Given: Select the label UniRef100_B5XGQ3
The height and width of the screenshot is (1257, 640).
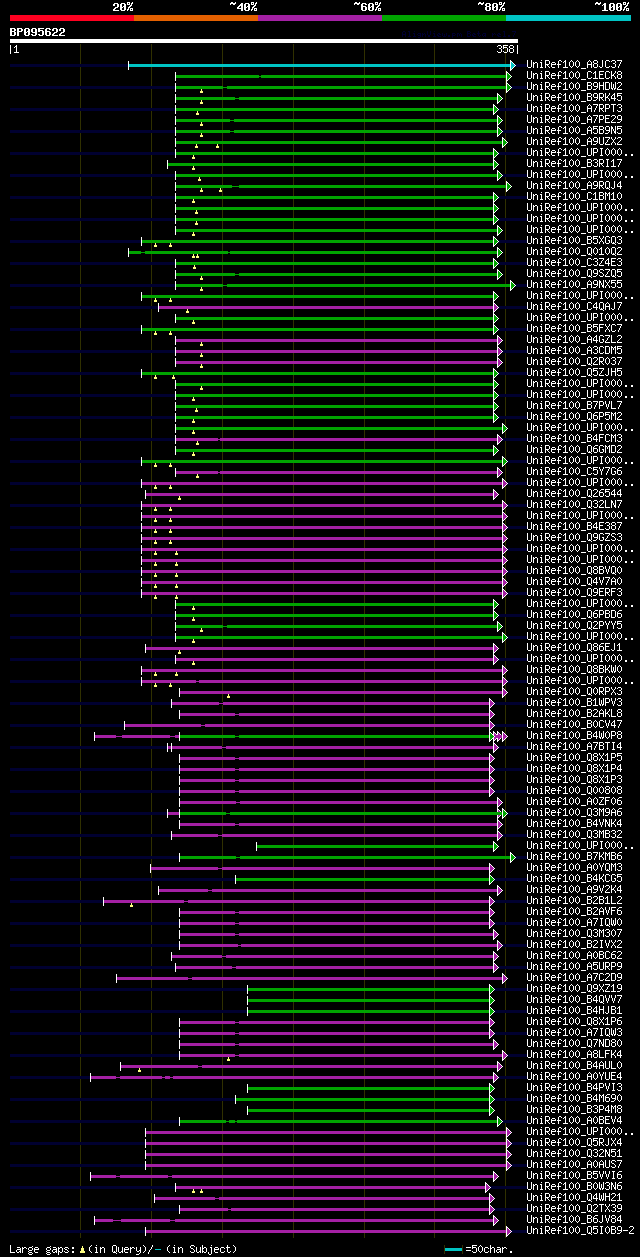Looking at the screenshot, I should click(574, 240).
